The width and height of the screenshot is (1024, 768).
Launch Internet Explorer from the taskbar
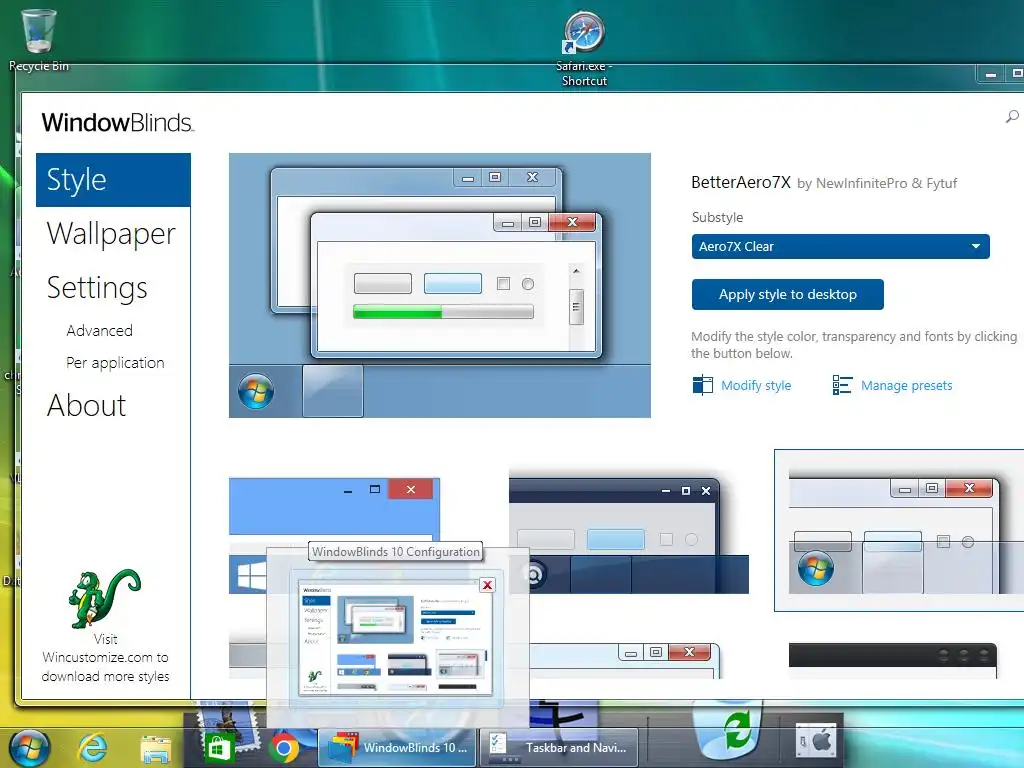pyautogui.click(x=92, y=747)
